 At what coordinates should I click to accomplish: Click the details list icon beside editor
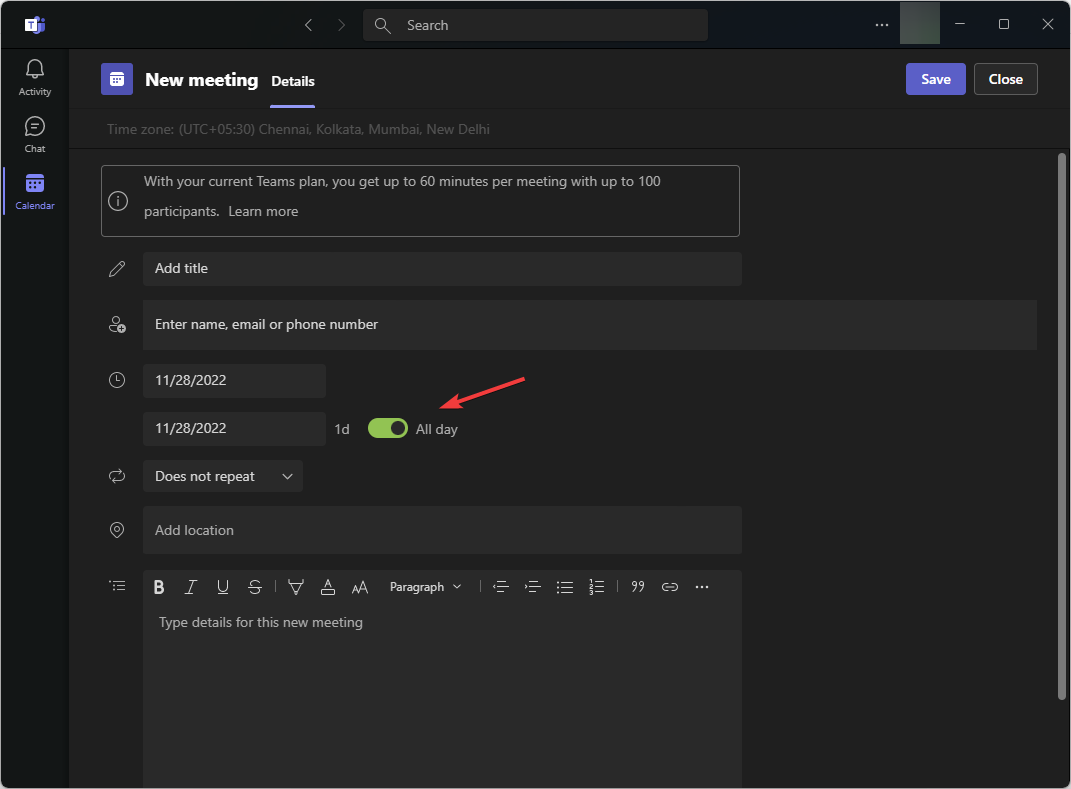[x=117, y=586]
